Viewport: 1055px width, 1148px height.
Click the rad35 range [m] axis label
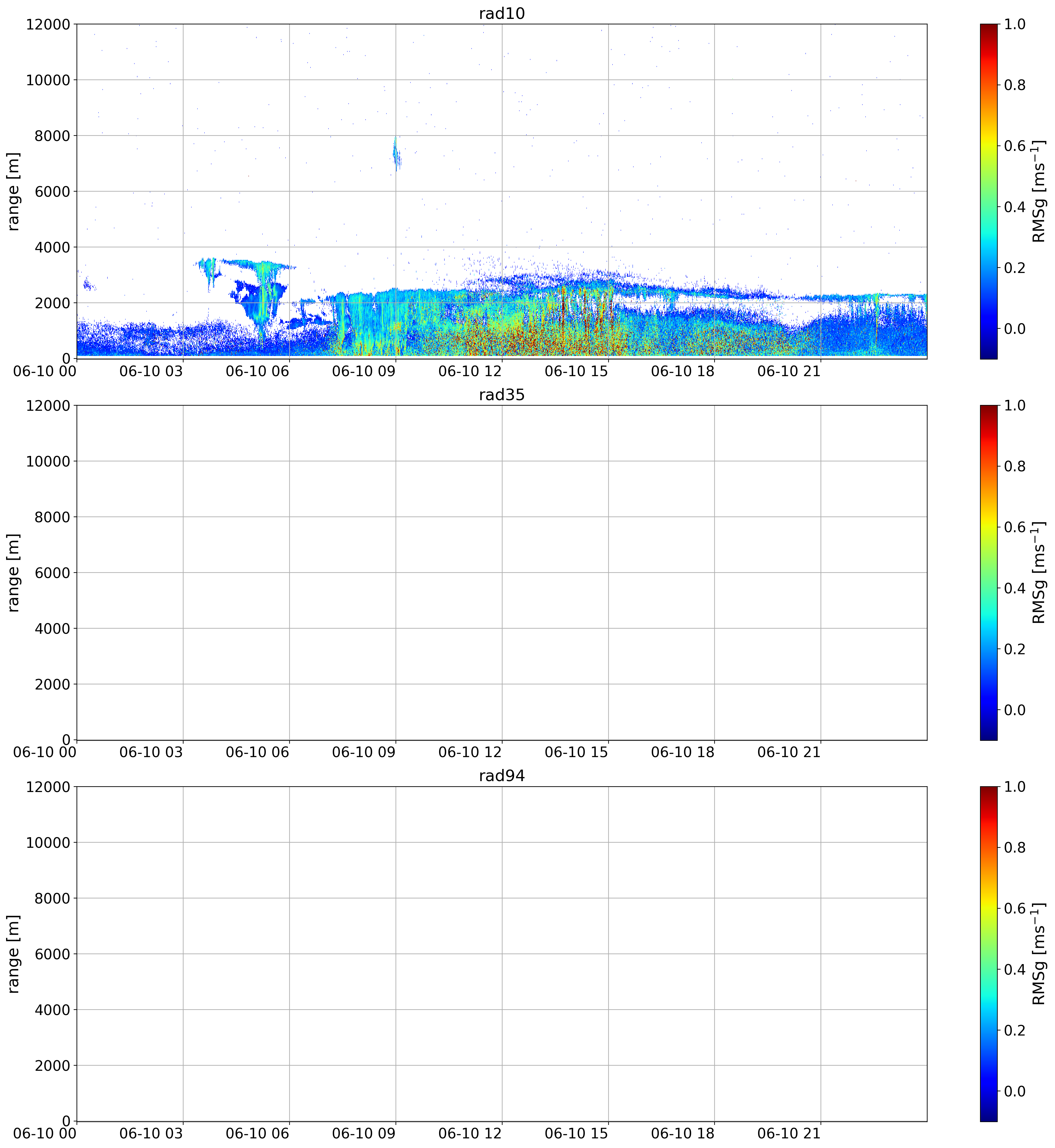pos(13,573)
